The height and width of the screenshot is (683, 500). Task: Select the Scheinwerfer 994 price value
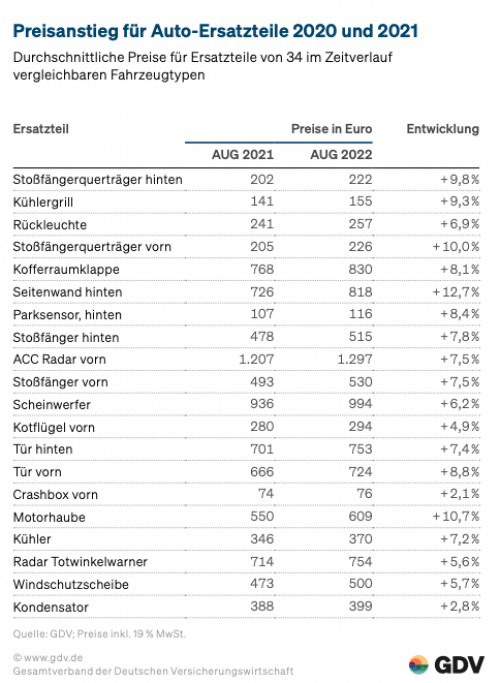(360, 404)
